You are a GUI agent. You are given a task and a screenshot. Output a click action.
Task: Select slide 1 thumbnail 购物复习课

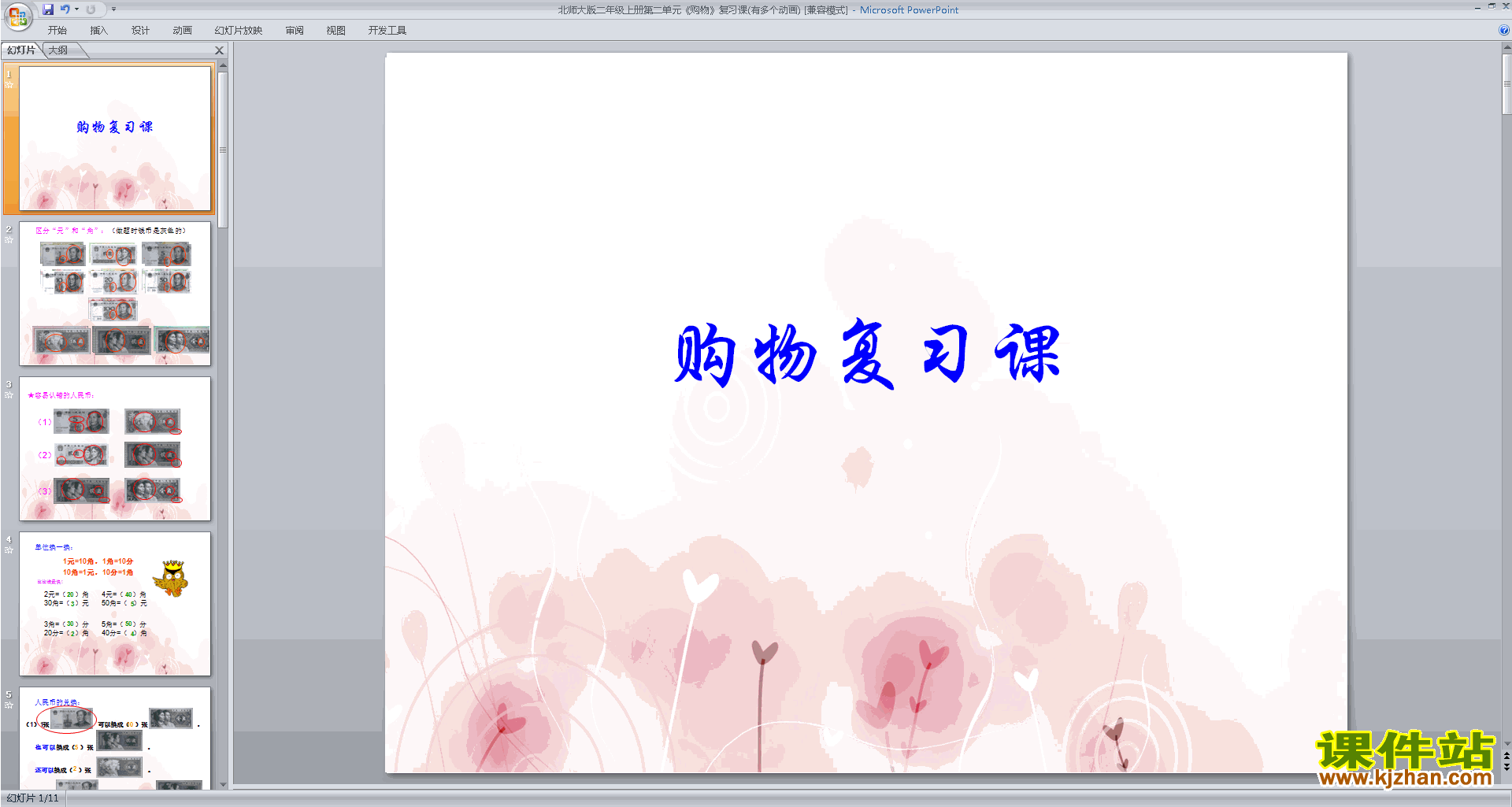(115, 138)
